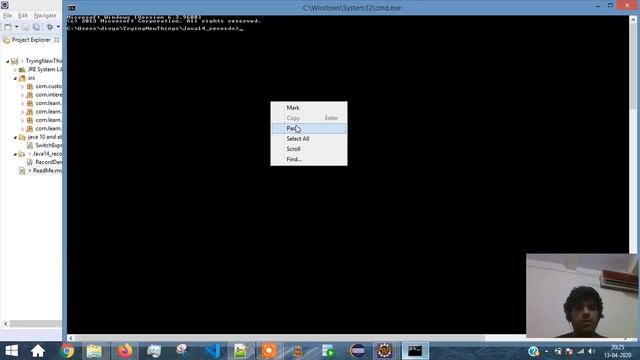Switch to Eclipse via taskbar icon
The width and height of the screenshot is (640, 360).
358,351
